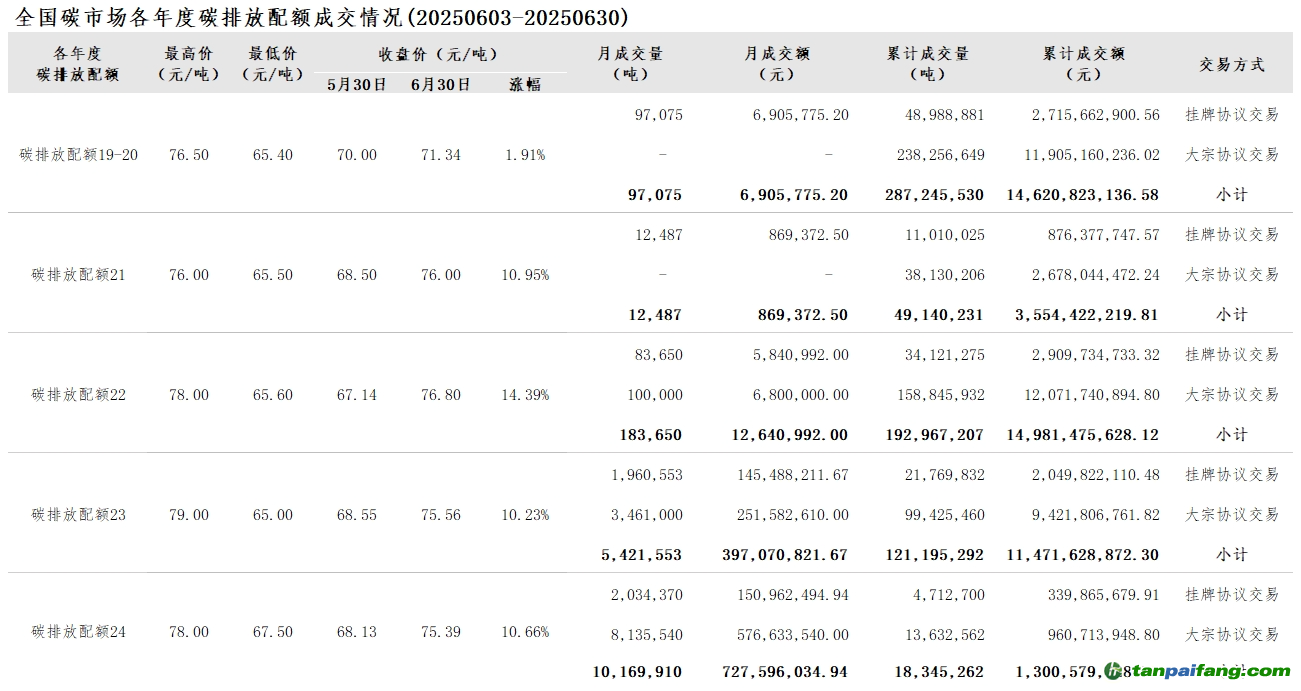Select the 碳排放配额22 row label
This screenshot has height=691, width=1301.
79,395
